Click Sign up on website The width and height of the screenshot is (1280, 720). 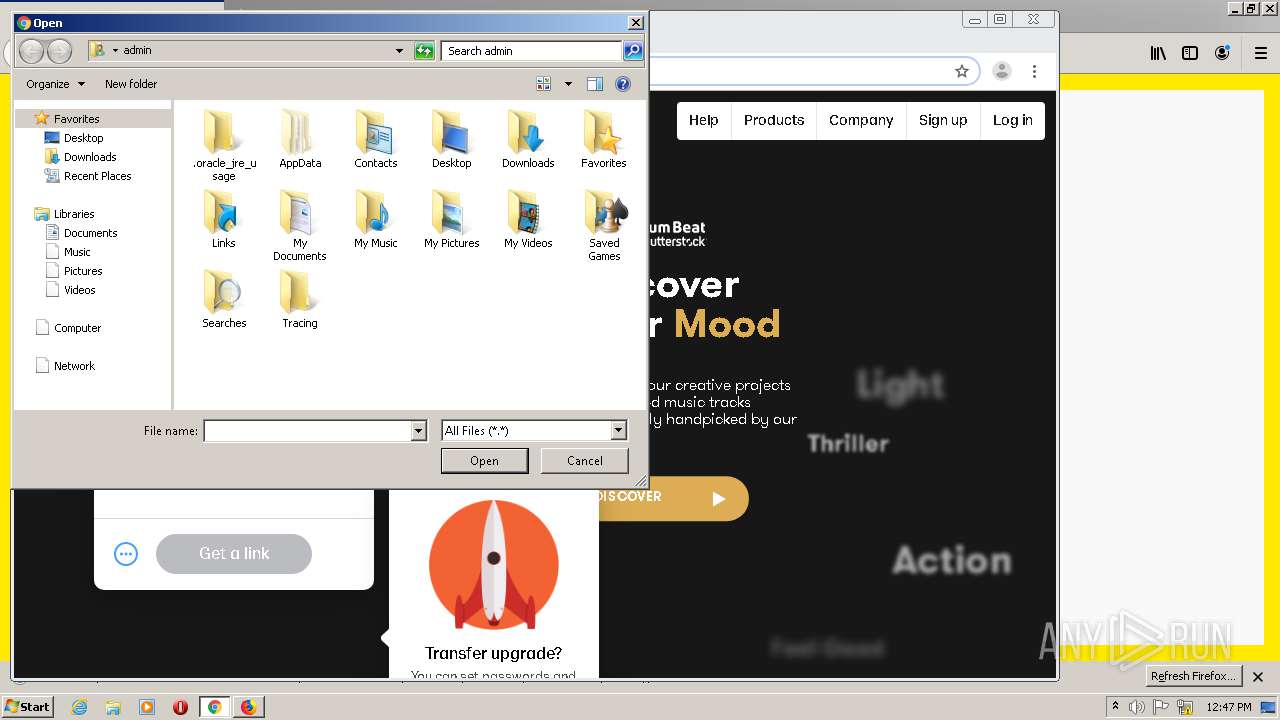tap(943, 120)
